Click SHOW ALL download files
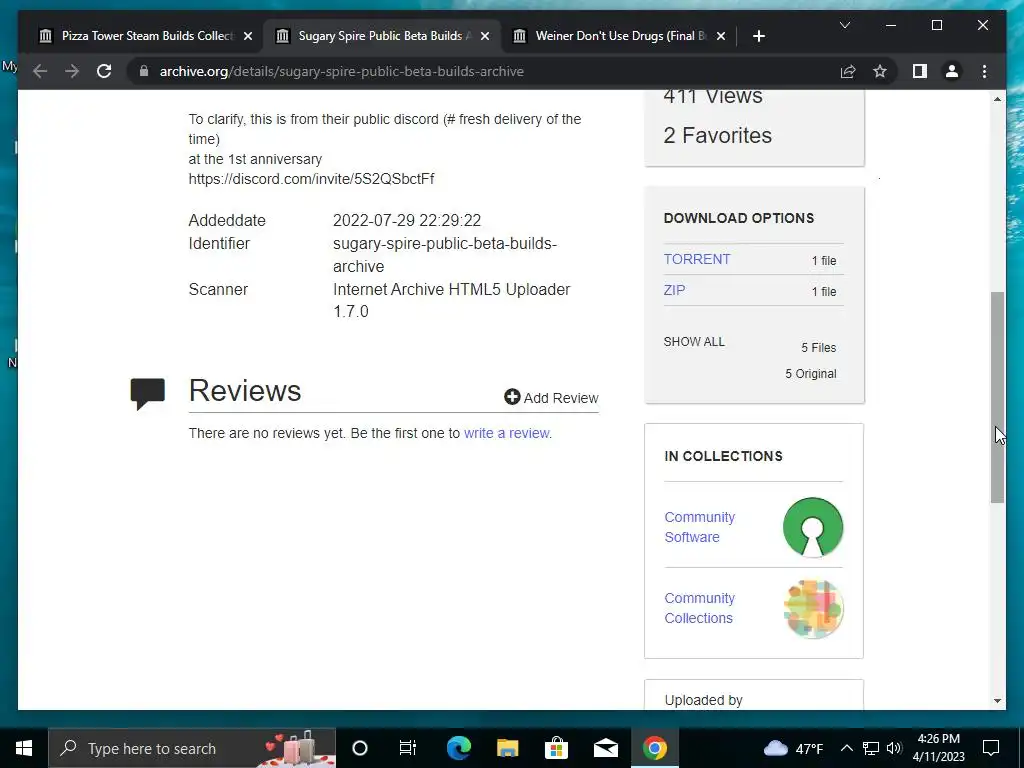 (694, 342)
